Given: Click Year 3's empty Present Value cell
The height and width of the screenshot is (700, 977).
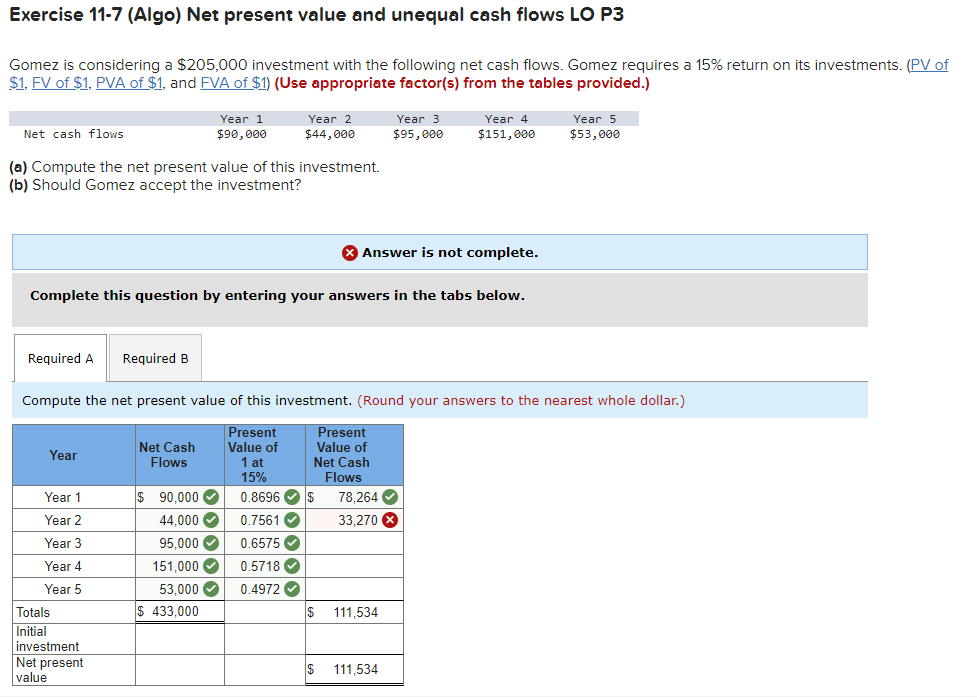Looking at the screenshot, I should point(352,543).
